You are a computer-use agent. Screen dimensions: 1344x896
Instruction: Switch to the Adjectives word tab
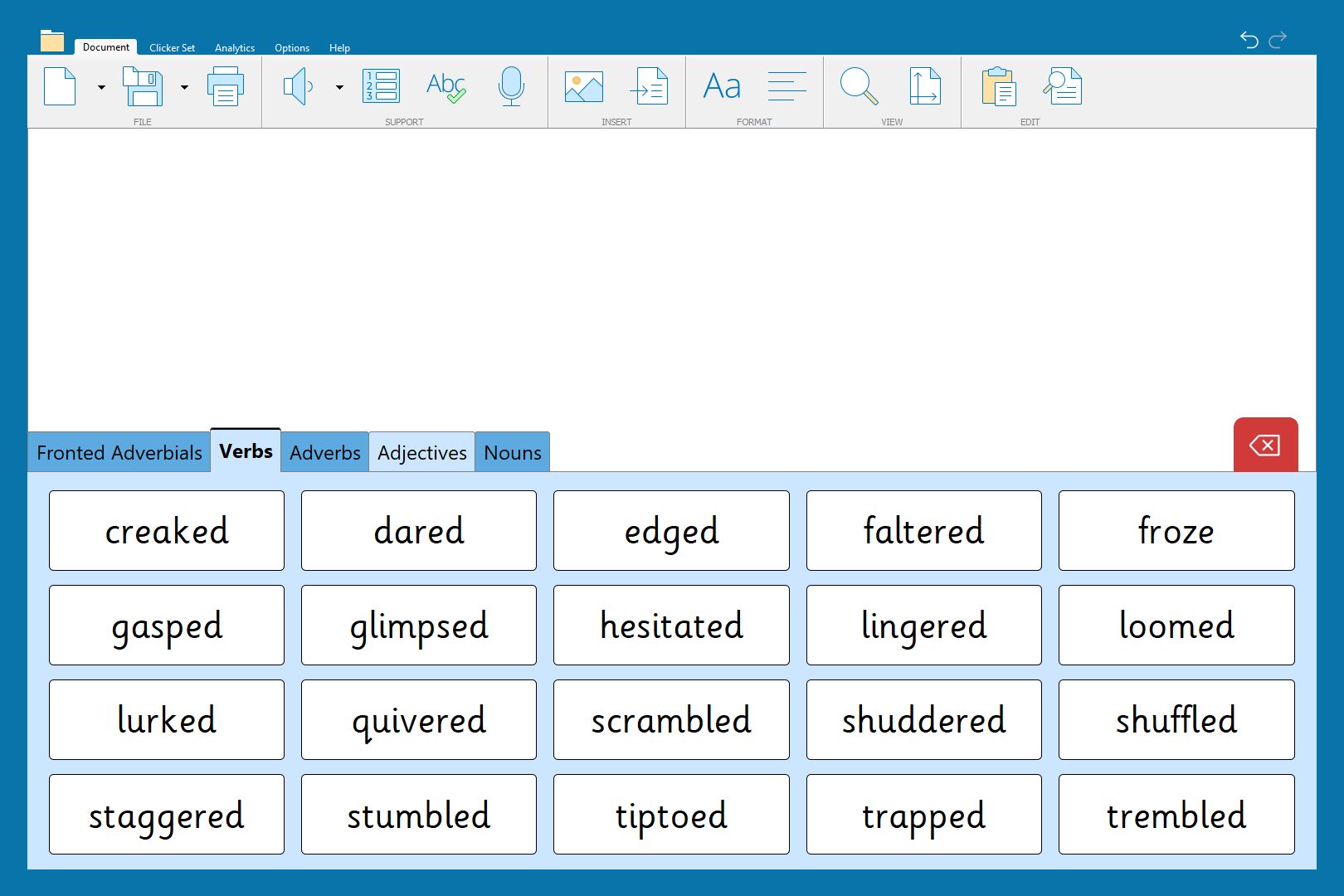tap(421, 452)
